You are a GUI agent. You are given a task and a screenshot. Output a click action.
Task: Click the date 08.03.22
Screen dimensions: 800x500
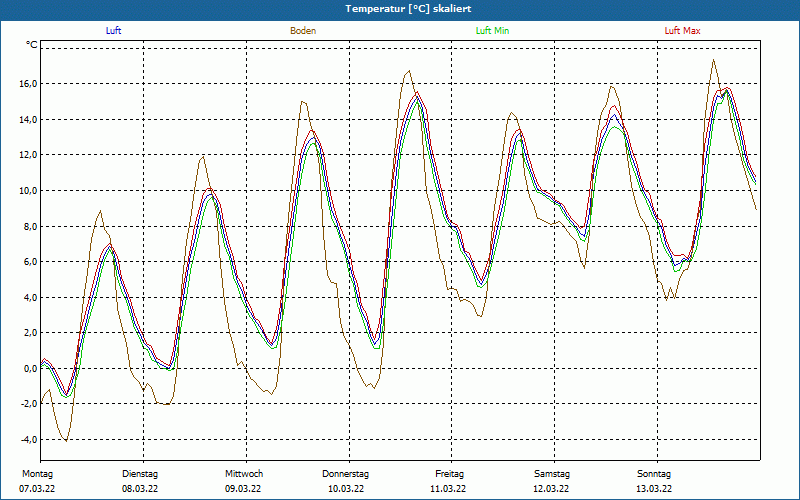click(x=140, y=489)
